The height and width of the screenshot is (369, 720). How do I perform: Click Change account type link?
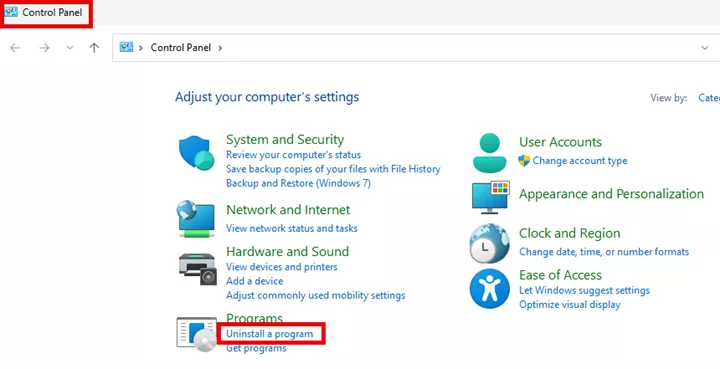click(x=580, y=161)
